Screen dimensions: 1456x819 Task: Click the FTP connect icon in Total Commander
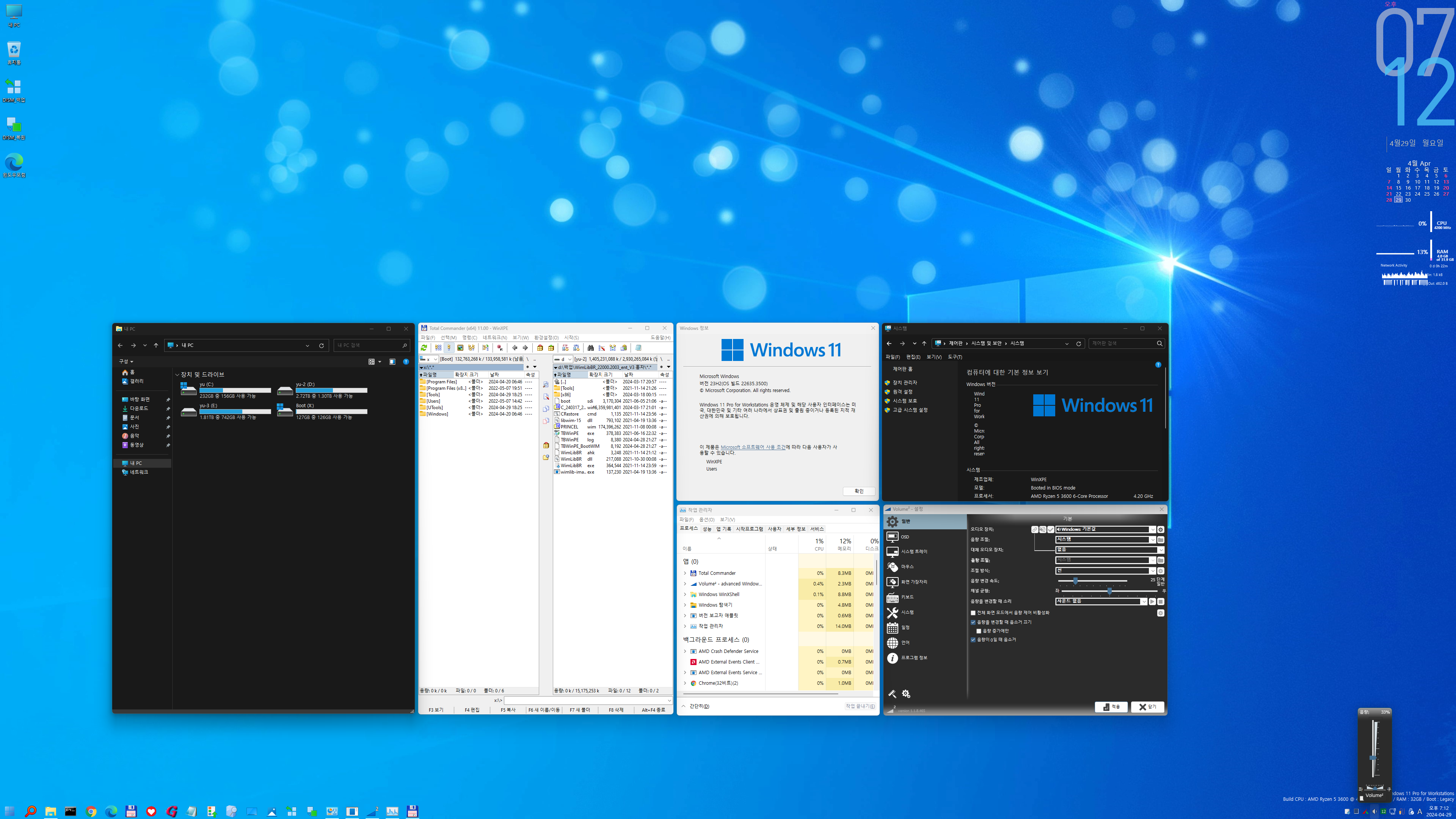point(565,348)
